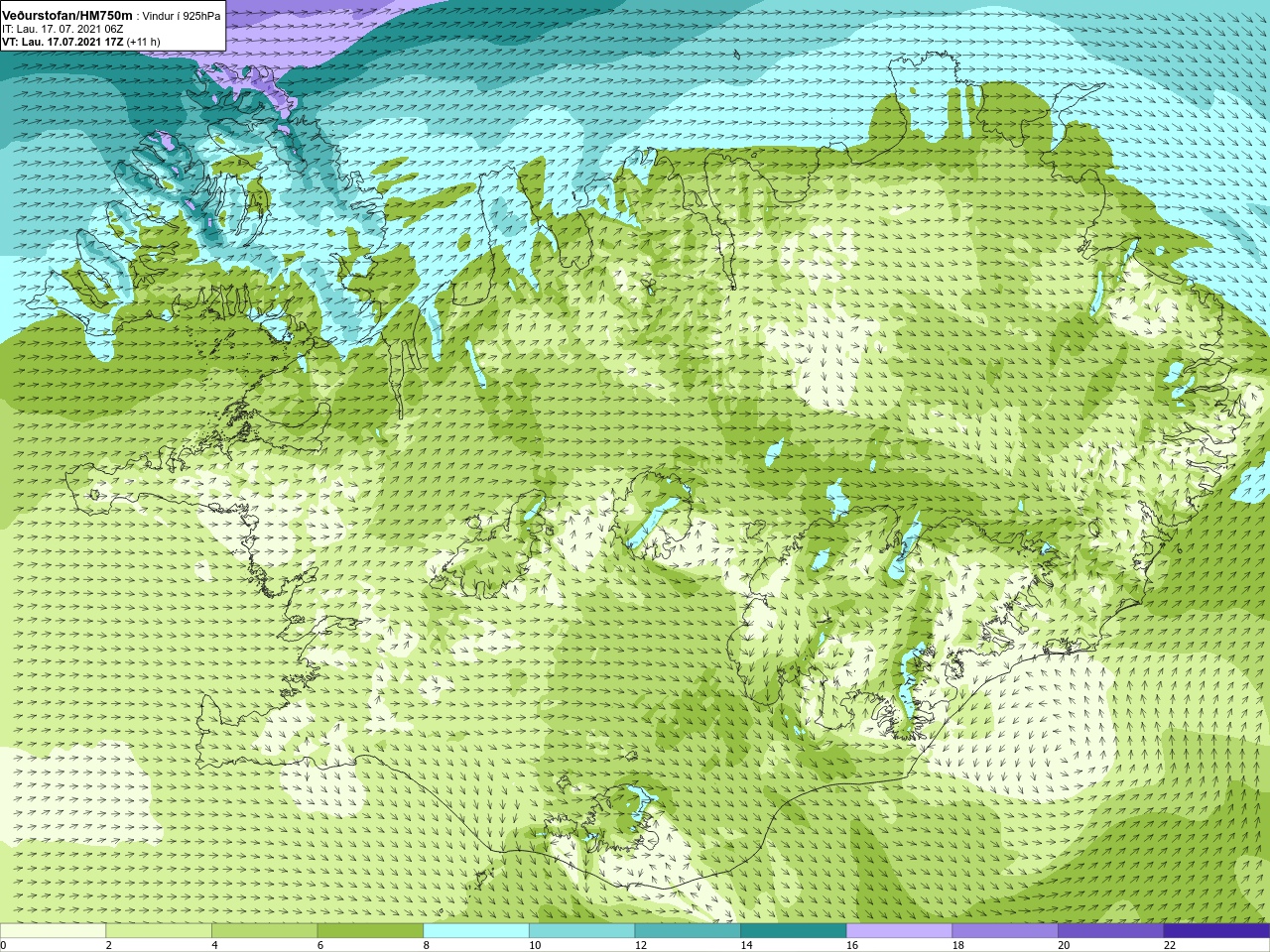Click the dark indigo legend swatch above 22
1270x952 pixels.
pyautogui.click(x=1216, y=931)
